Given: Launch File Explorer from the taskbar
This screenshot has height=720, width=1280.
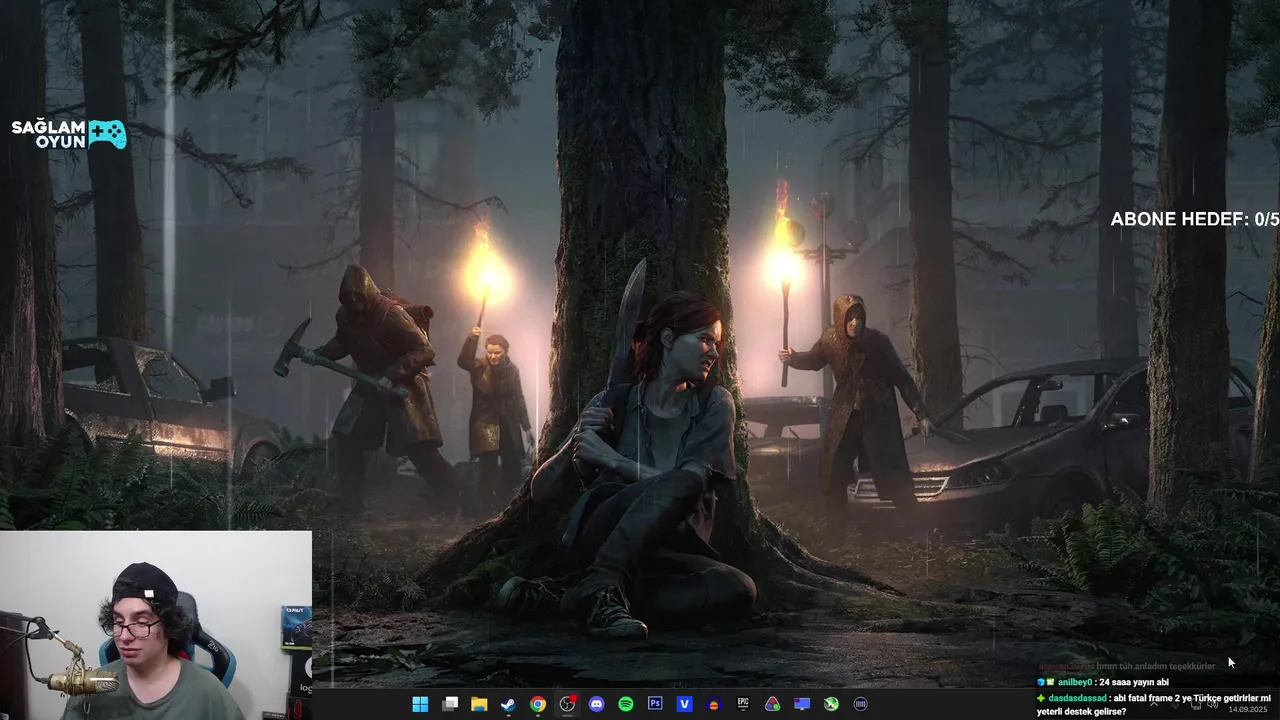Looking at the screenshot, I should tap(479, 704).
